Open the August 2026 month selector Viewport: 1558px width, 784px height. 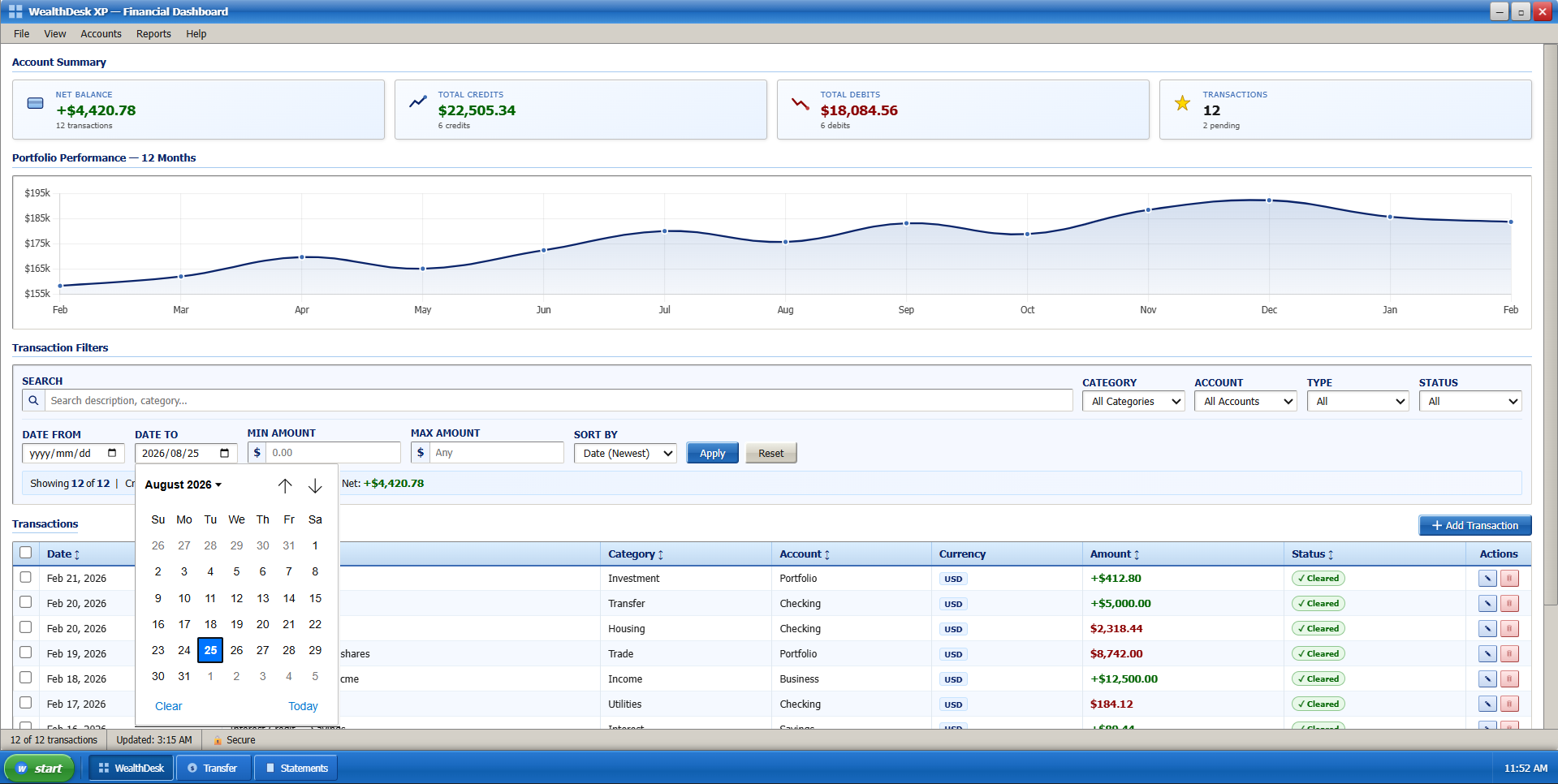point(183,485)
